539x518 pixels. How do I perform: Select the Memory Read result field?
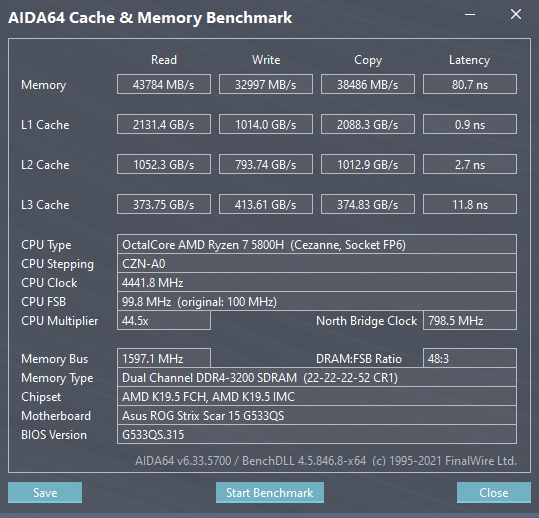(164, 84)
